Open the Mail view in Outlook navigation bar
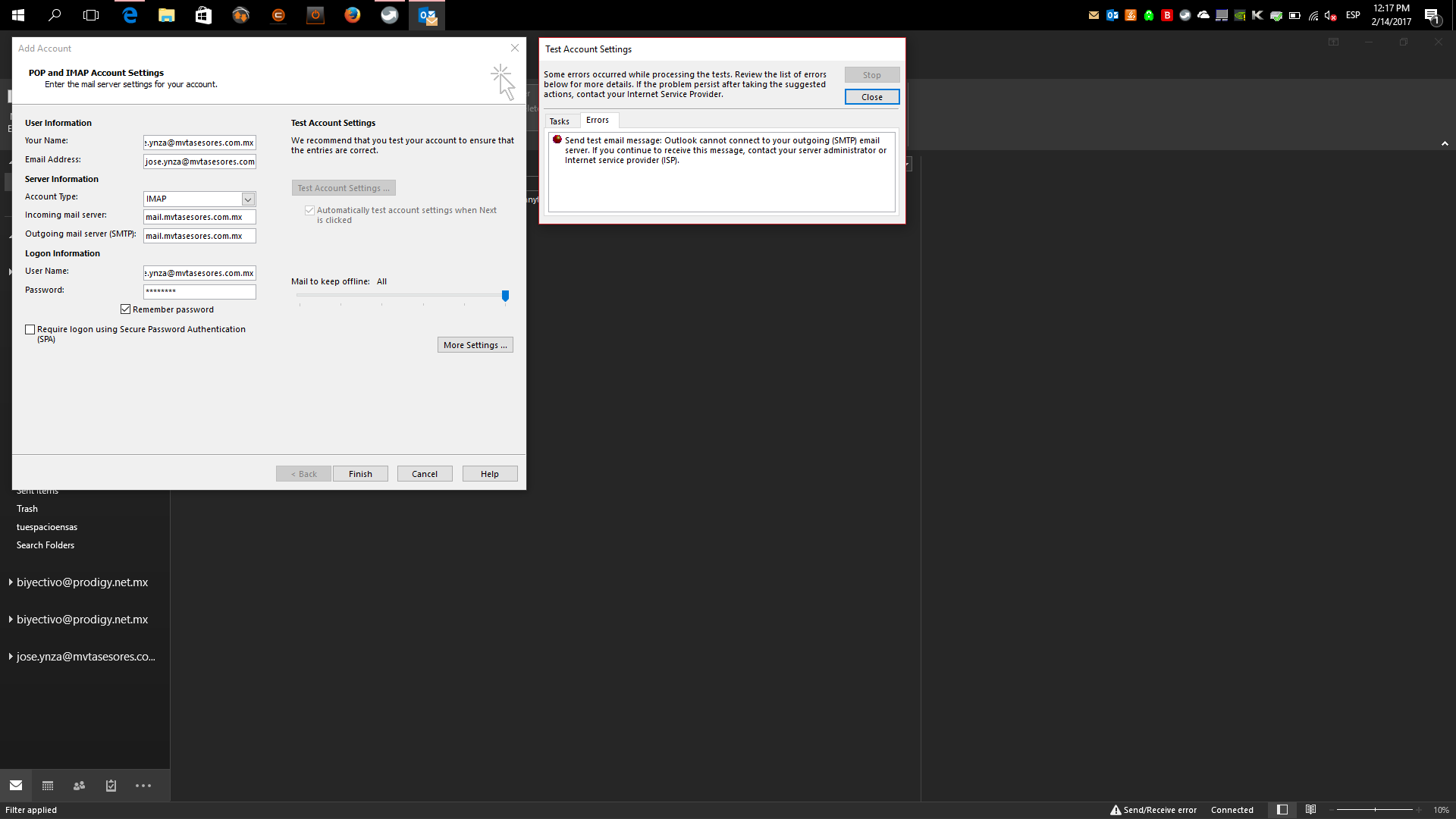Viewport: 1456px width, 819px height. click(x=16, y=786)
